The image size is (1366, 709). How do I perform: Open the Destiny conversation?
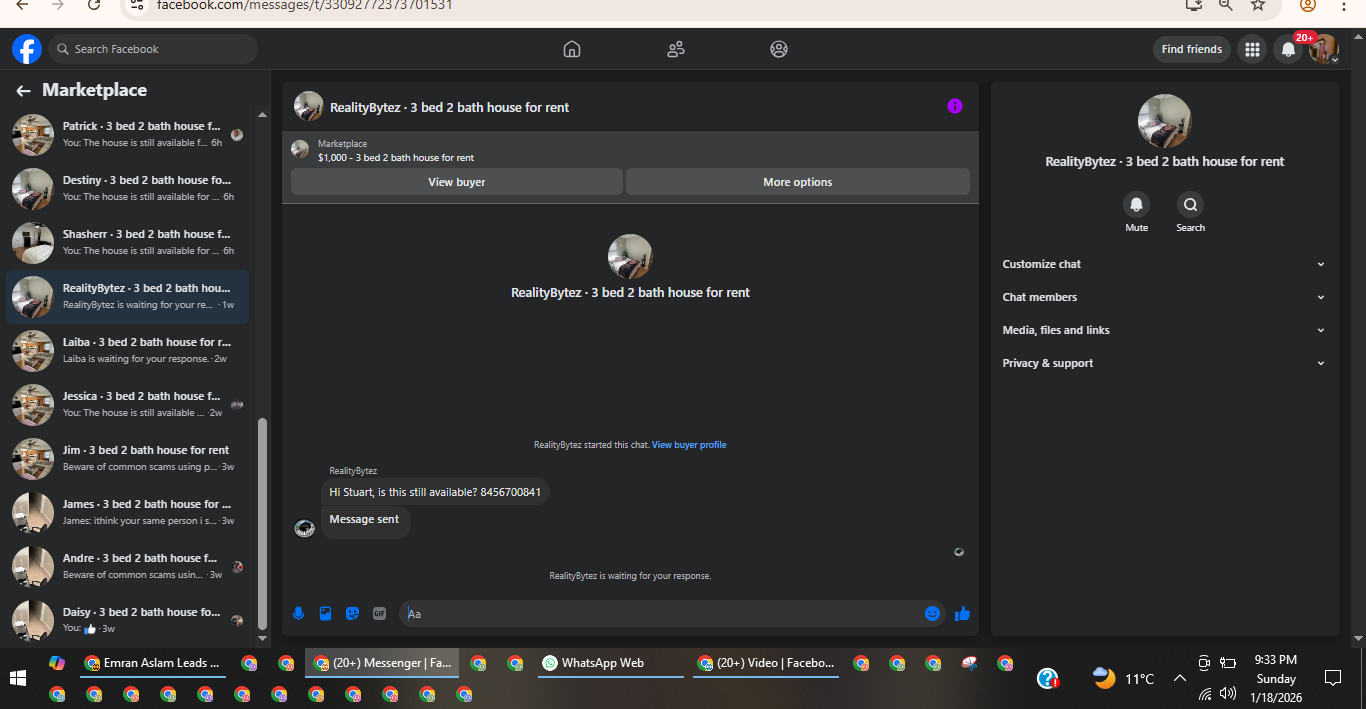click(x=128, y=188)
